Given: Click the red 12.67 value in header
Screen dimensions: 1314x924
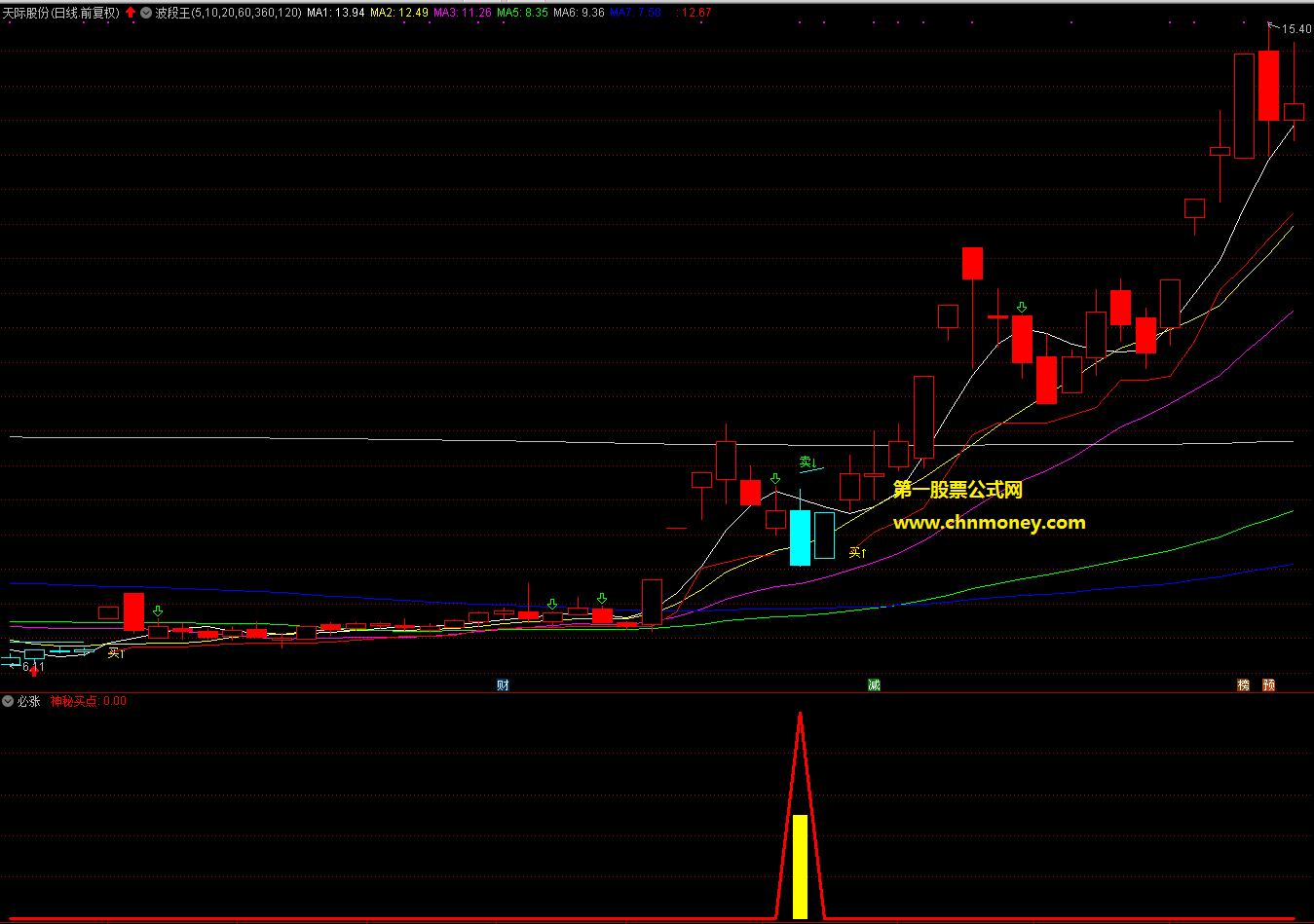Looking at the screenshot, I should coord(695,13).
